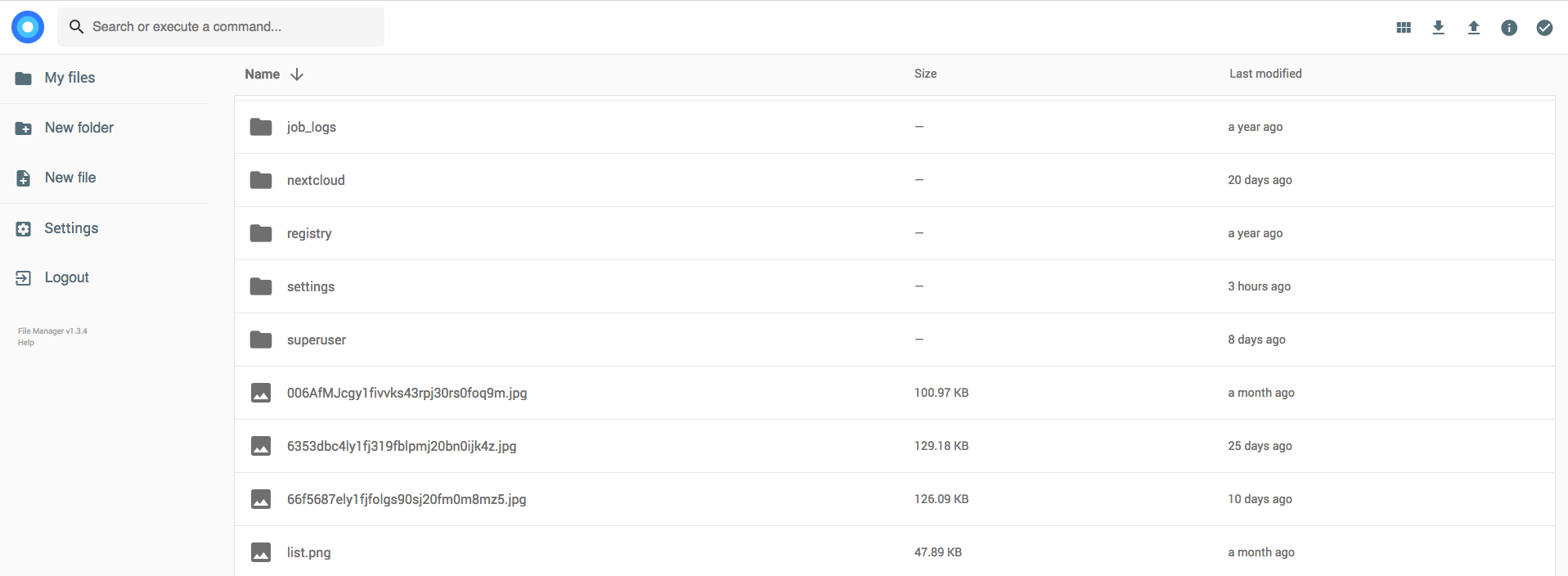Click the File Manager logo icon
The height and width of the screenshot is (576, 1568).
click(x=28, y=27)
